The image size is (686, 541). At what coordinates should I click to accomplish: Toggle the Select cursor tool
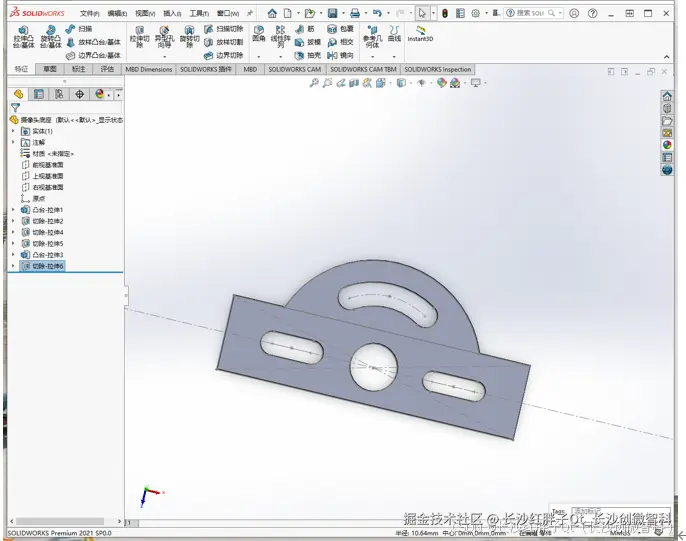pos(422,14)
